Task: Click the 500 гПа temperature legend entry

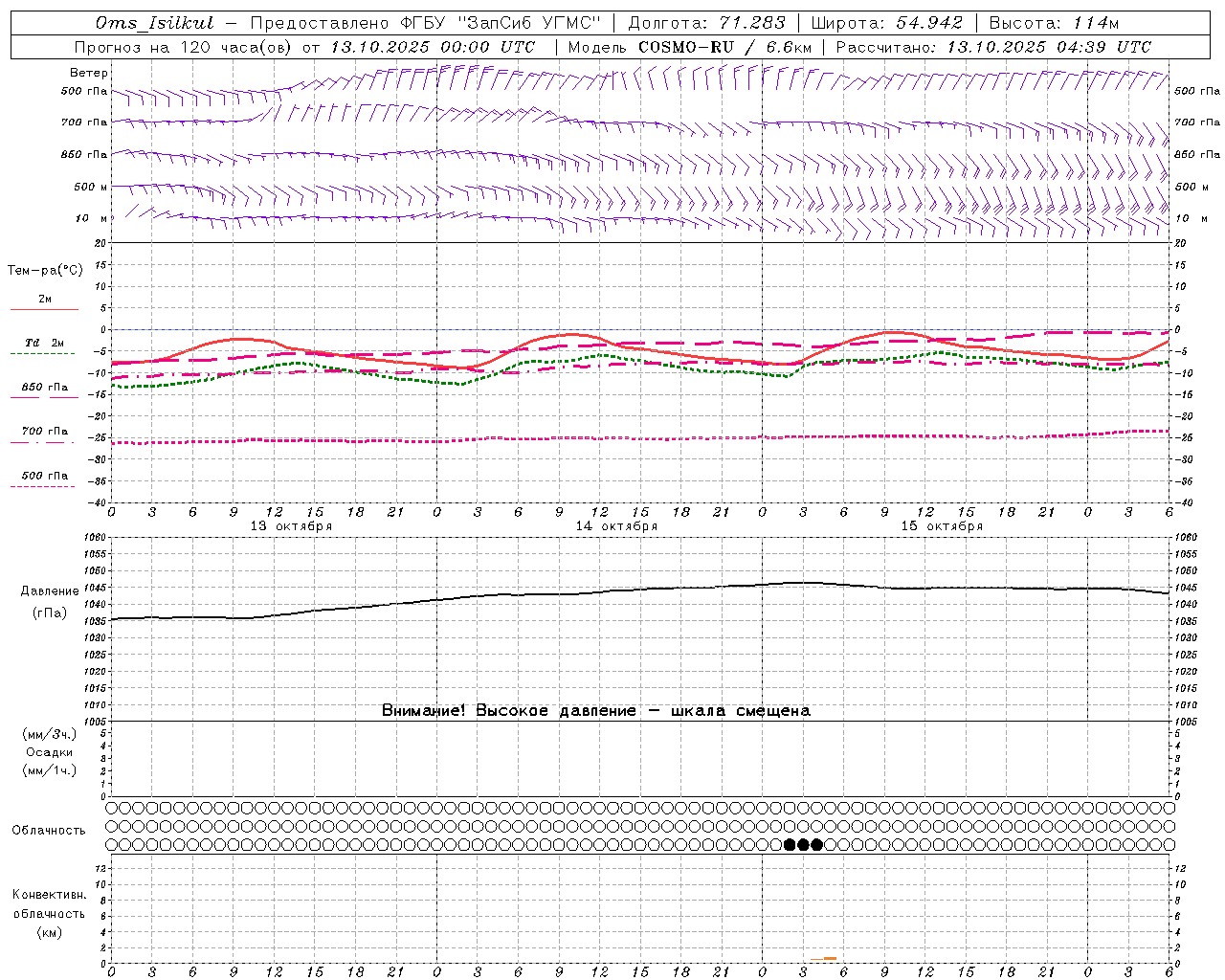Action: point(45,475)
